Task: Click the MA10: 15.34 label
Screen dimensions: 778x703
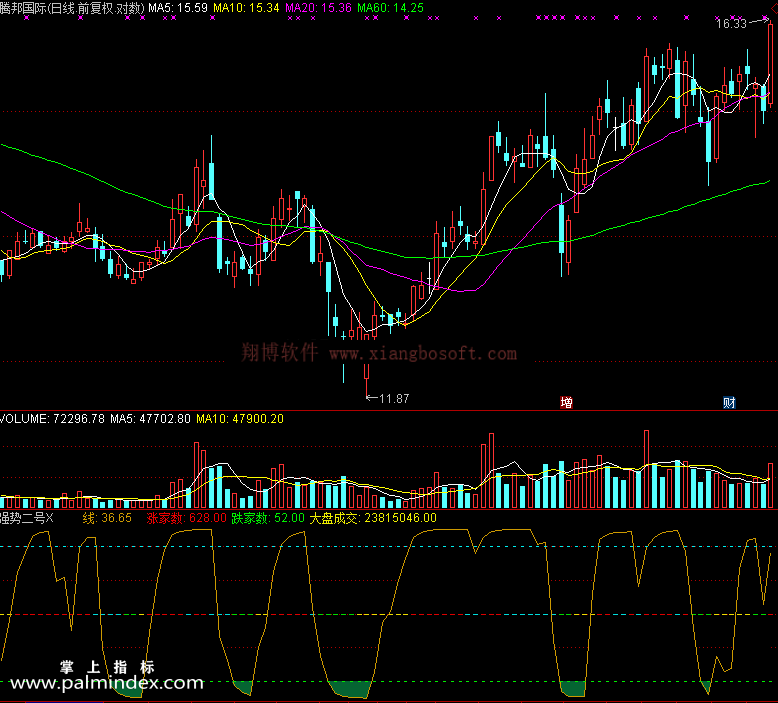Action: [246, 8]
